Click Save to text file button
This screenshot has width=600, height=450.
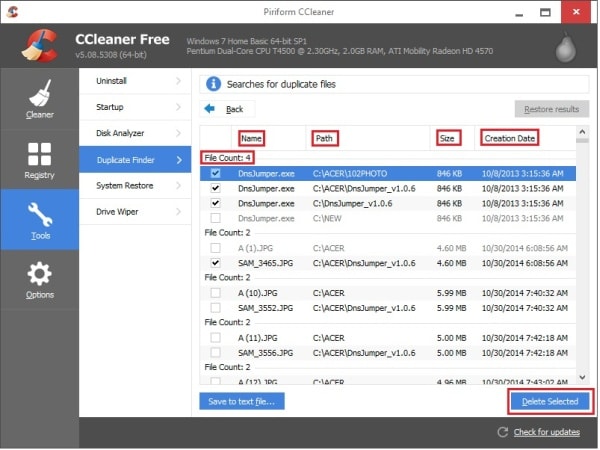[x=241, y=401]
